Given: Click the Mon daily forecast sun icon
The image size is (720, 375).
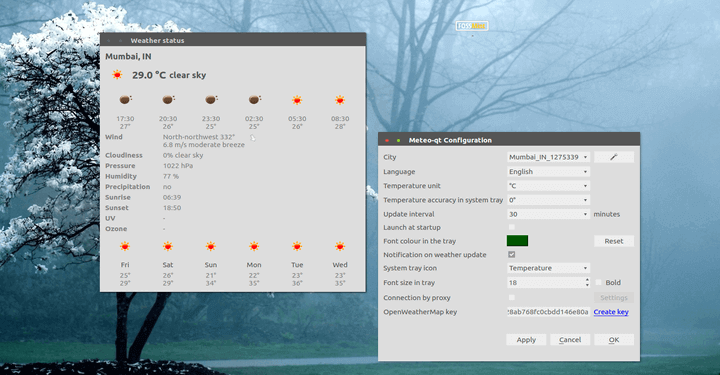Looking at the screenshot, I should coord(254,246).
